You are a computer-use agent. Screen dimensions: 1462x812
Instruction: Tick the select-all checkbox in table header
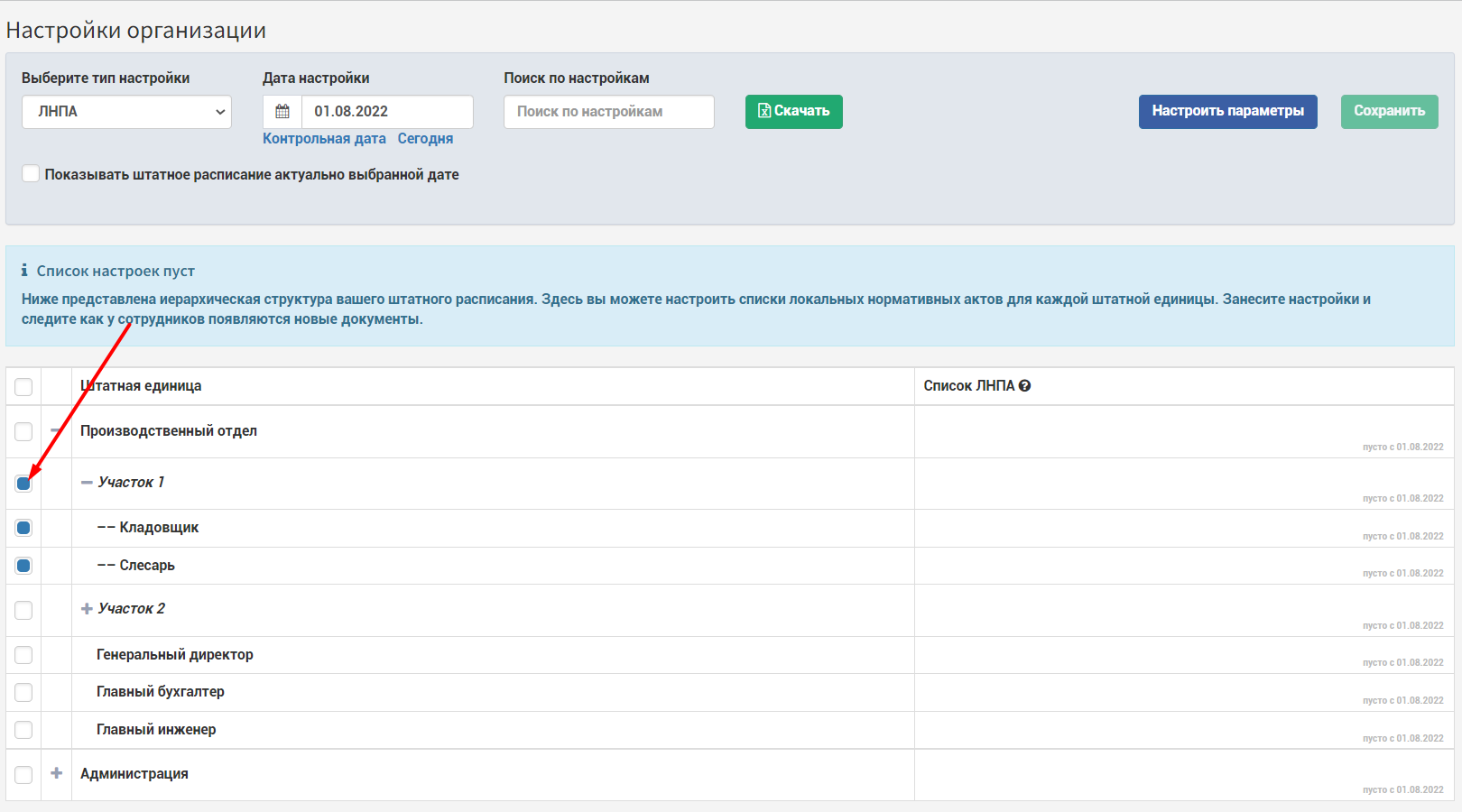[x=23, y=386]
